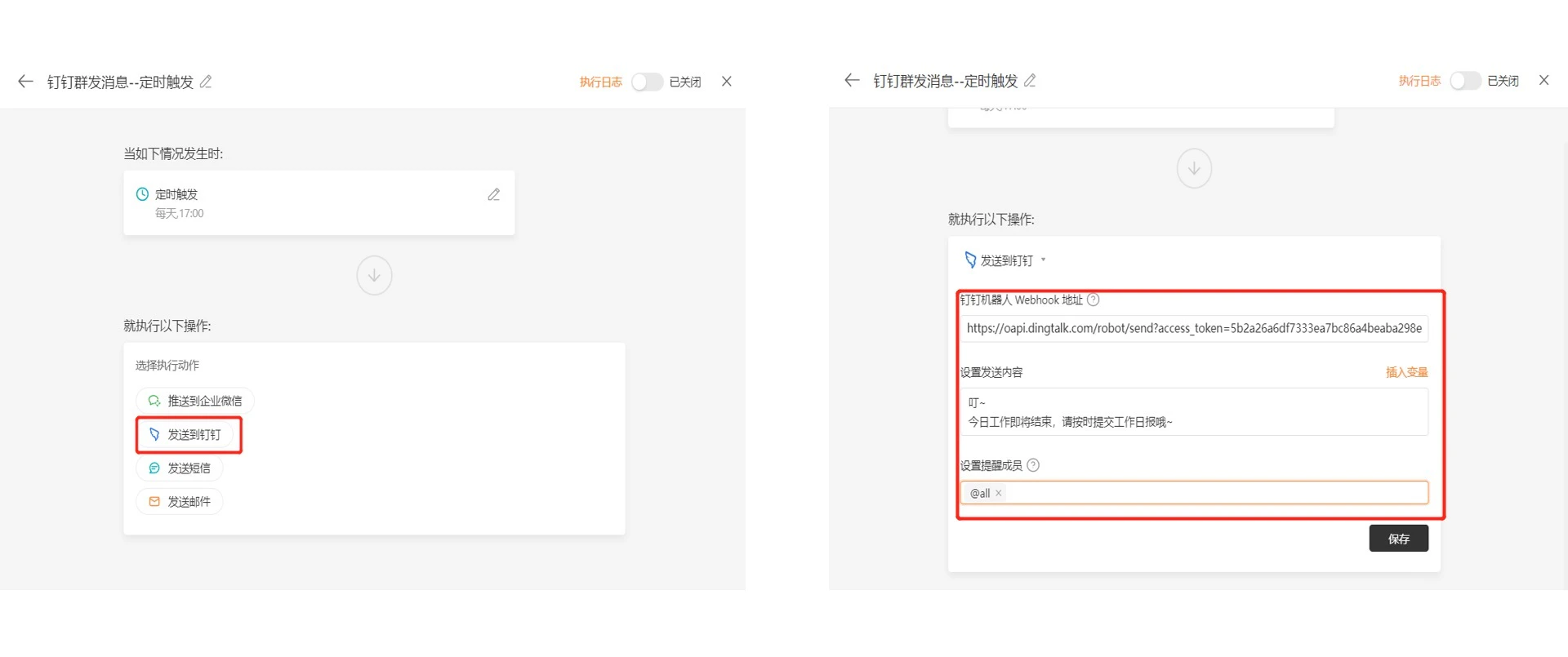Image resolution: width=1568 pixels, height=657 pixels.
Task: Click DingTalk icon in 发送到钉钉 option
Action: point(154,434)
